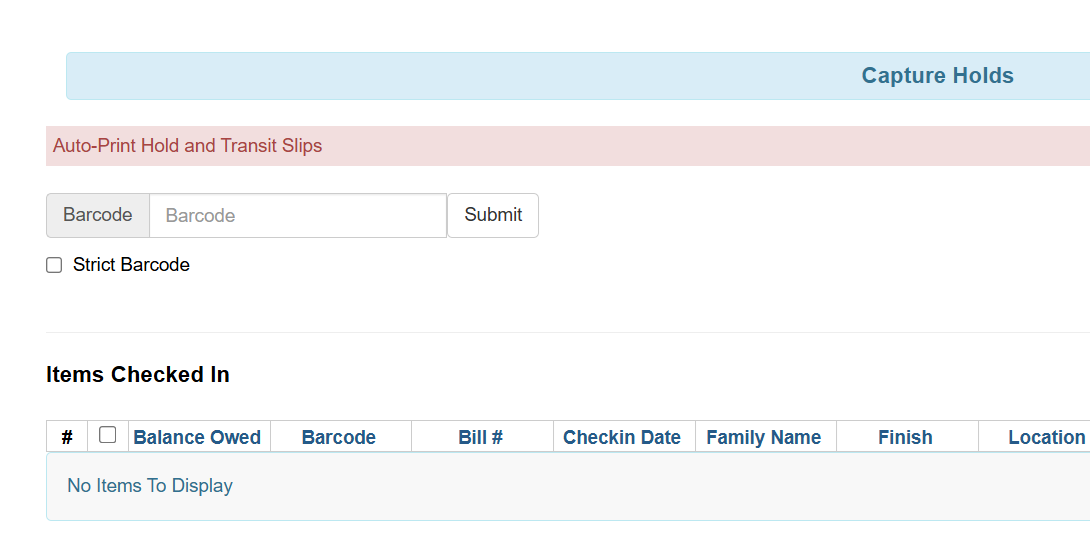Select the Location column header
Image resolution: width=1090 pixels, height=551 pixels.
[1046, 438]
